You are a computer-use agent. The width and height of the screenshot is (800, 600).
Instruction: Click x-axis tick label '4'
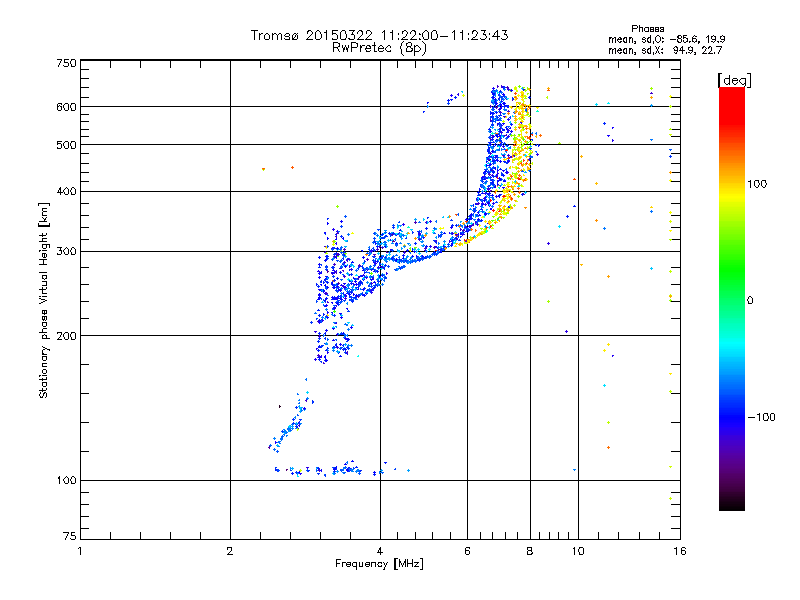point(380,551)
